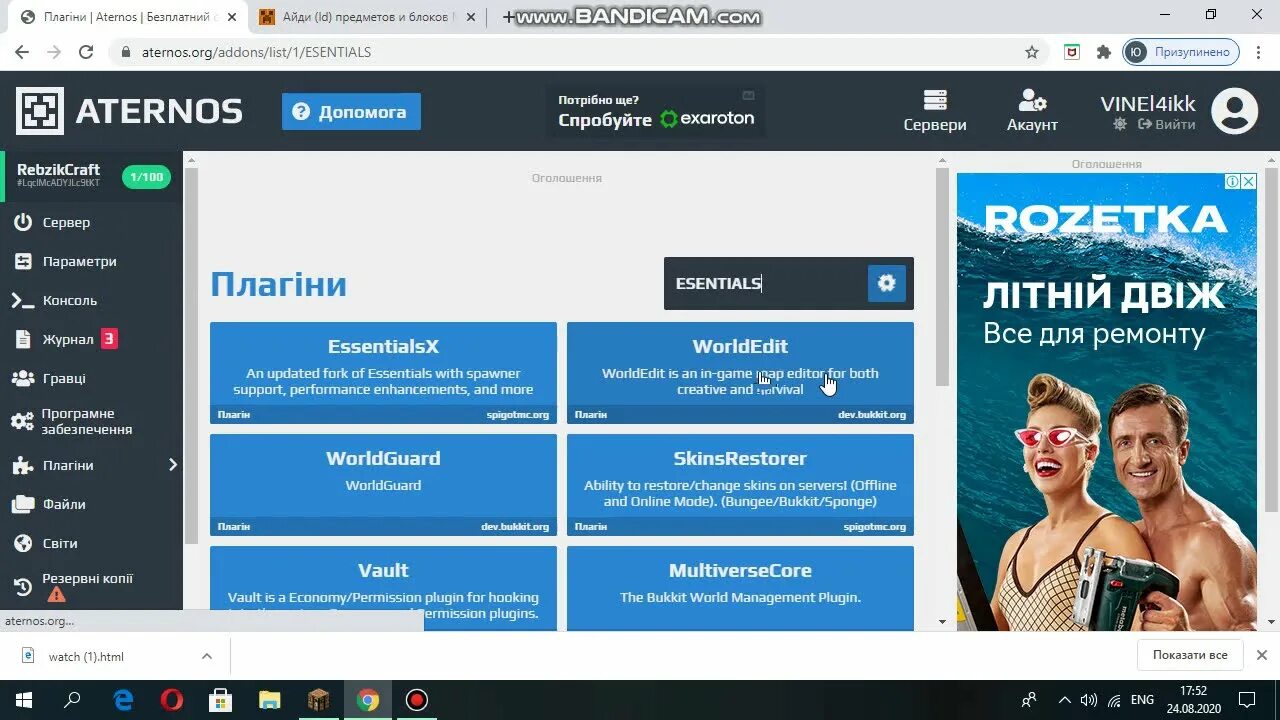Click the page vertical scrollbar
This screenshot has width=1280, height=720.
coord(942,278)
